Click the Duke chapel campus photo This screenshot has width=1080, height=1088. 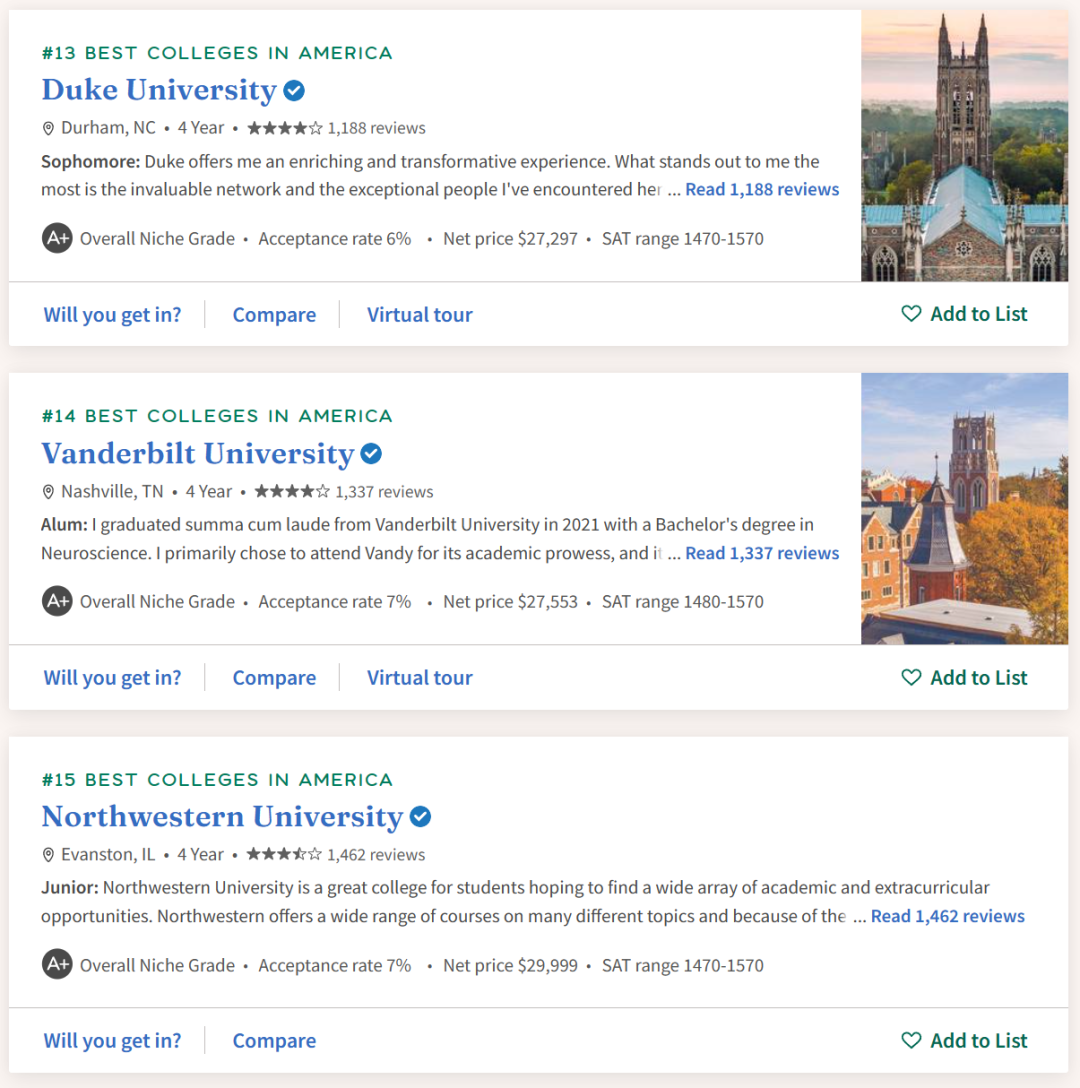pos(965,146)
